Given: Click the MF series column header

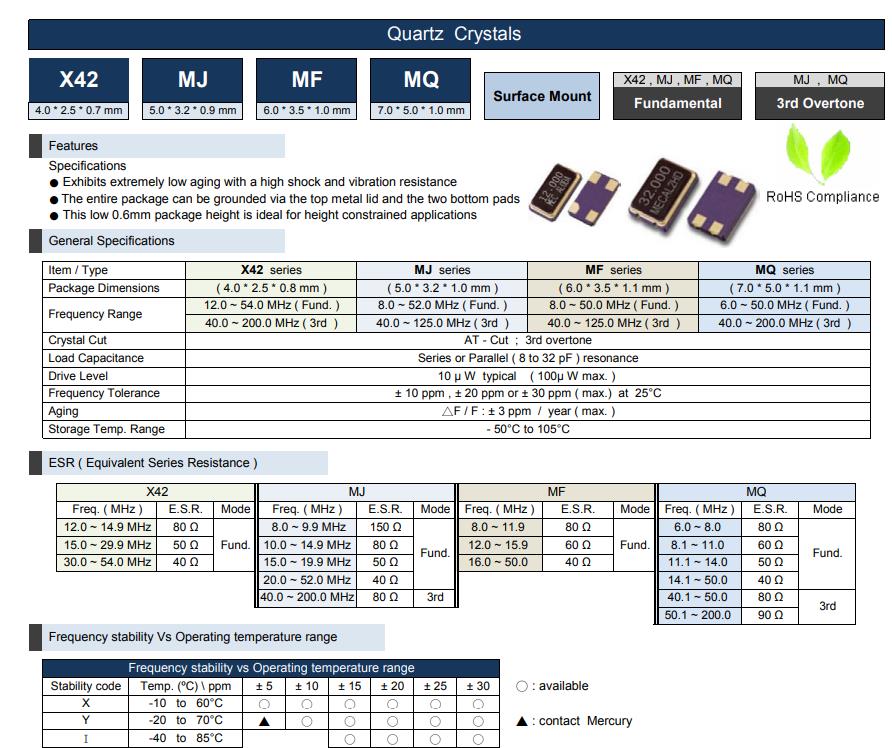Looking at the screenshot, I should pos(613,270).
